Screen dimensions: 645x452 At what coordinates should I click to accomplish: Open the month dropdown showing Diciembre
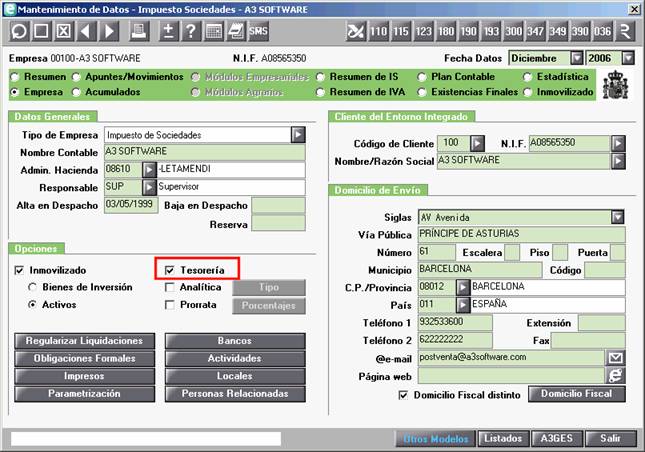pyautogui.click(x=577, y=58)
